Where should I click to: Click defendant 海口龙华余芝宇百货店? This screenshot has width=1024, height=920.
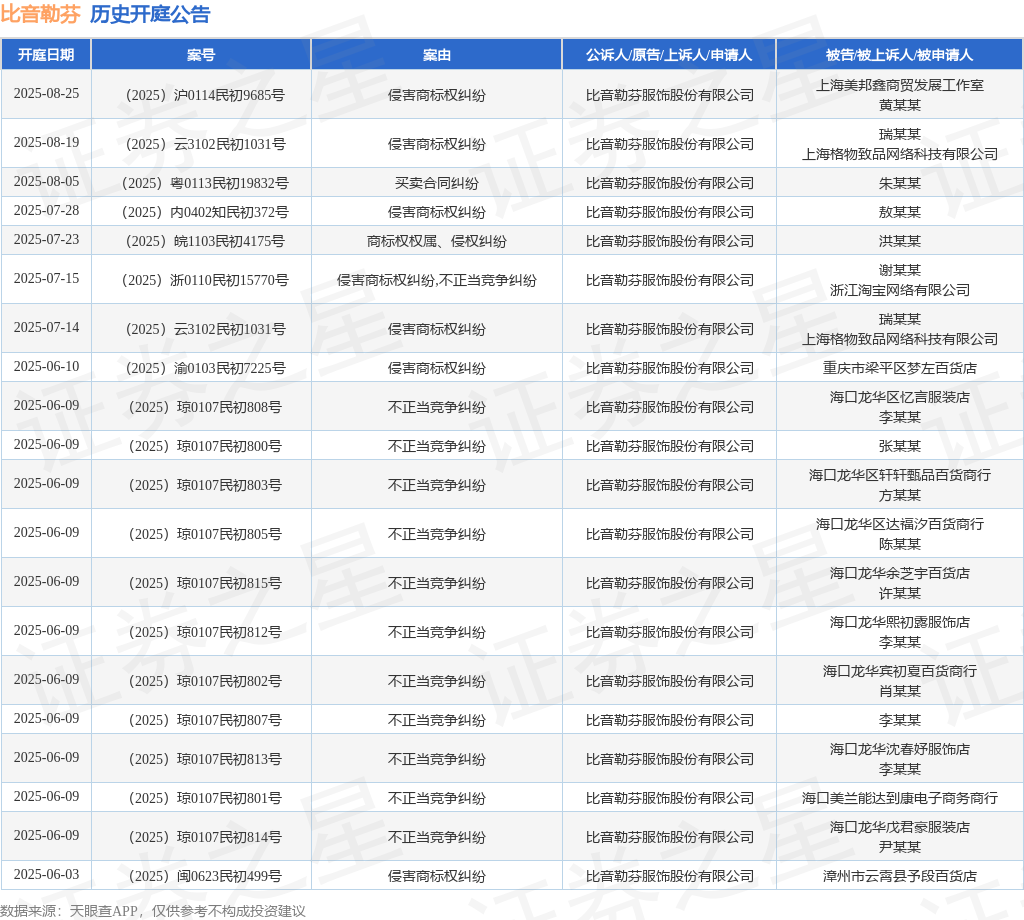(899, 574)
